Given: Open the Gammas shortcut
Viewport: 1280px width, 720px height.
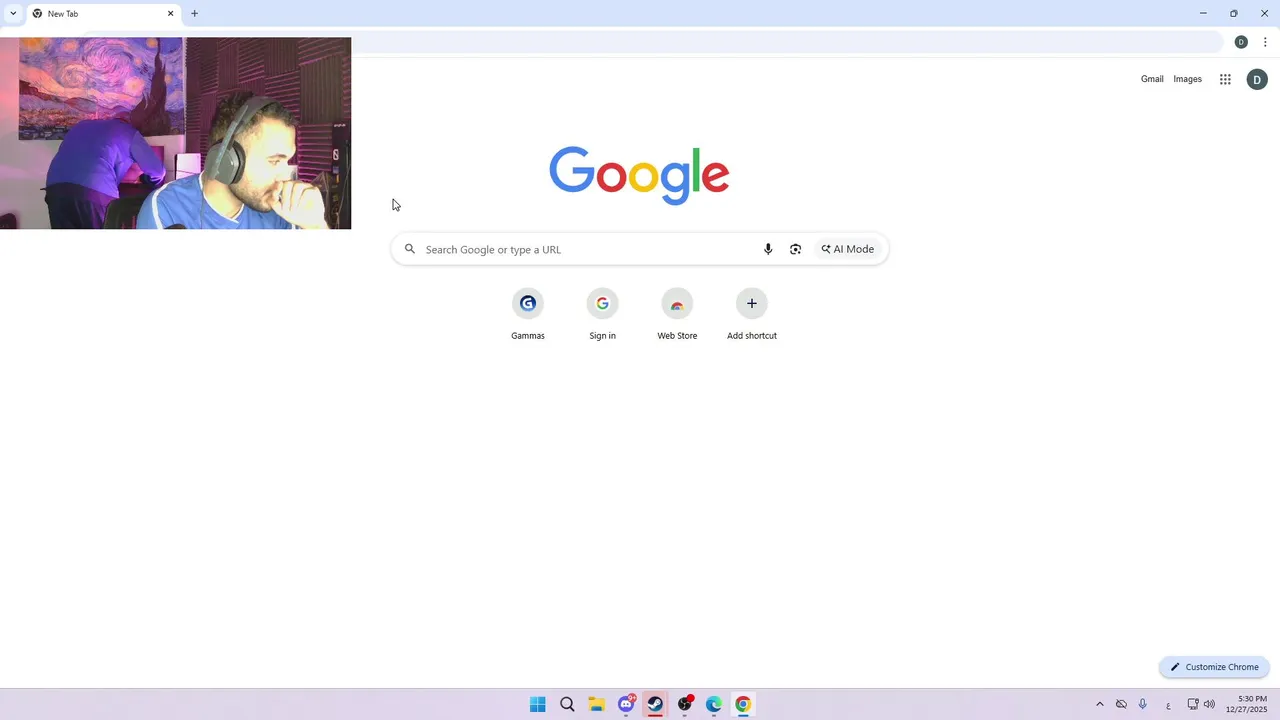Looking at the screenshot, I should [528, 314].
